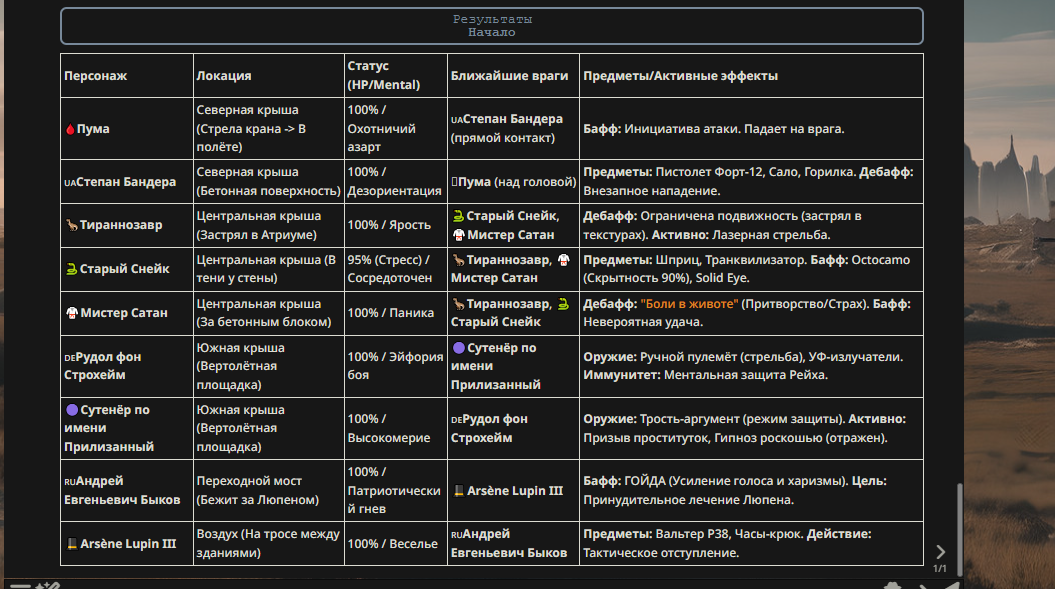This screenshot has width=1055, height=589.
Task: Select Arsène Lupin III in the Персонаж column
Action: tap(120, 544)
